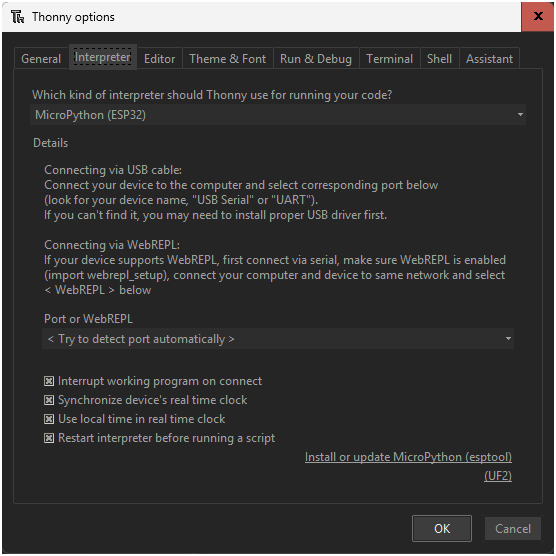
Task: Open the Assistant tab
Action: pos(489,59)
